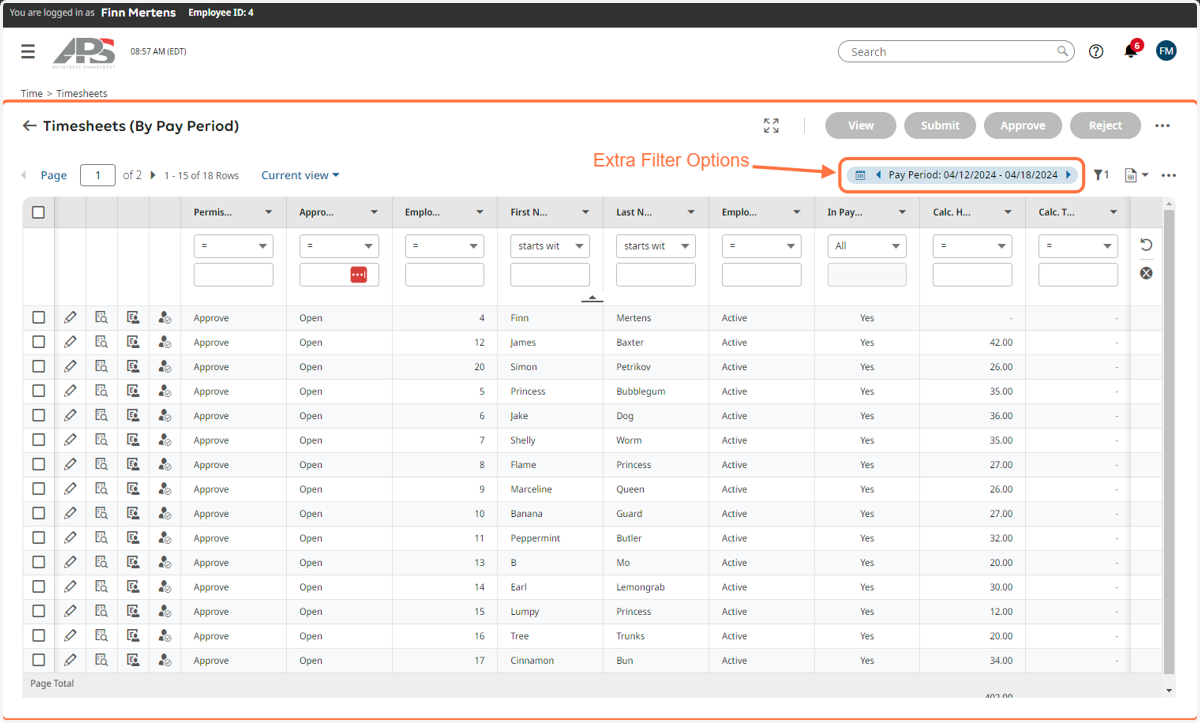The image size is (1200, 723).
Task: Click the employee icon for Princess Bubblegum row
Action: click(x=165, y=391)
